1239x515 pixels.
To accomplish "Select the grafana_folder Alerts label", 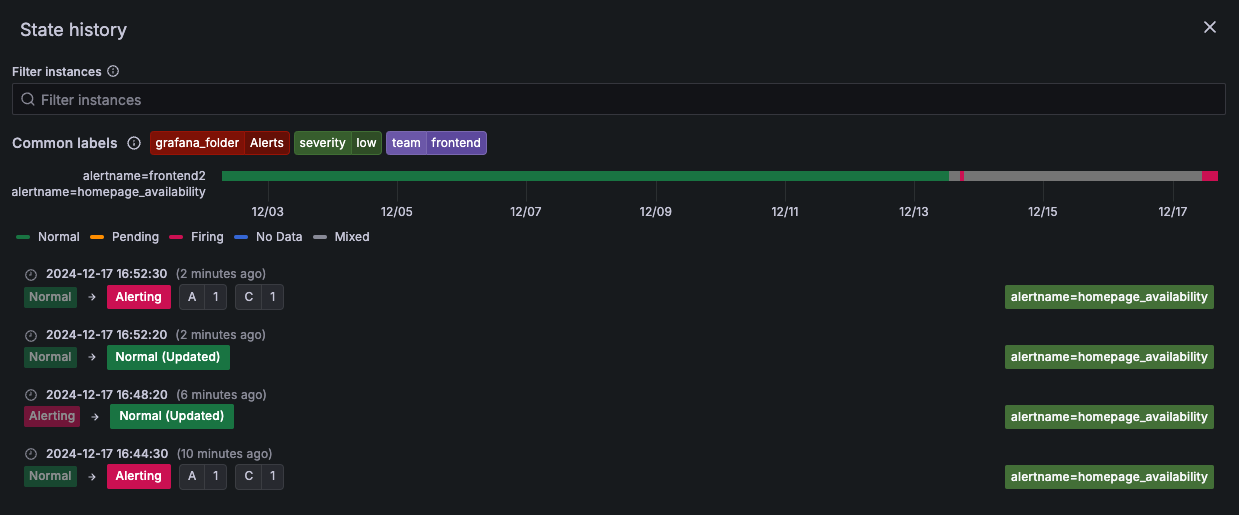I will pos(219,143).
